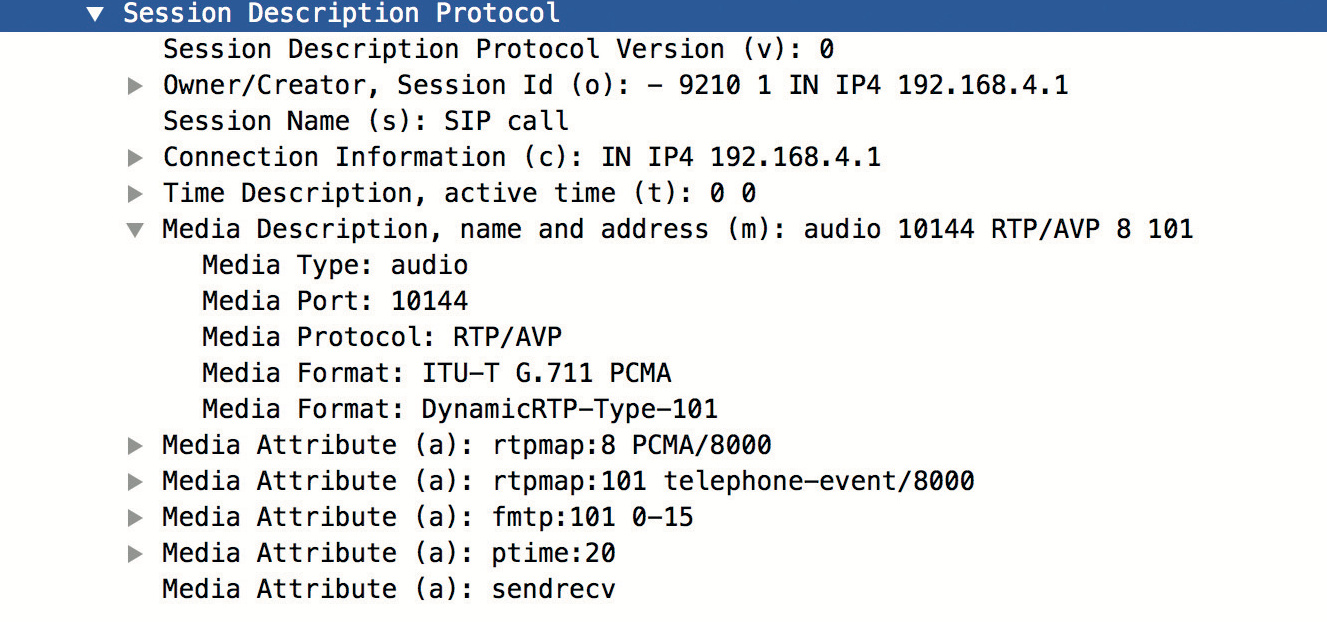Select the Media Protocol: RTP/AVP field

click(x=381, y=337)
